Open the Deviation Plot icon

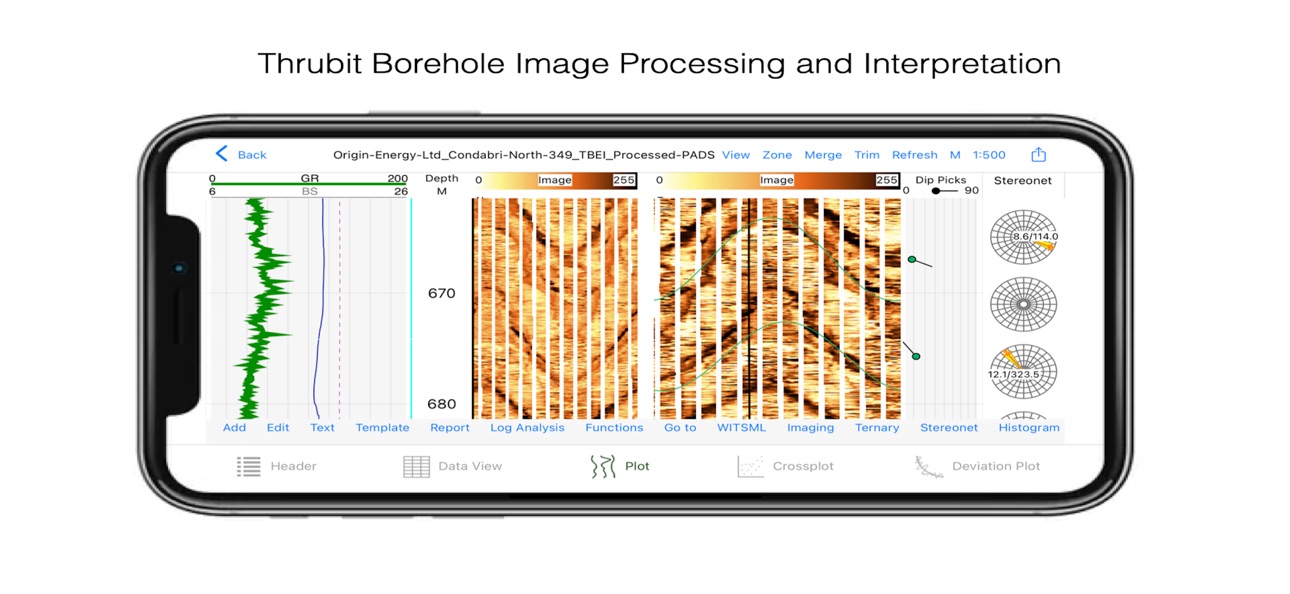929,466
